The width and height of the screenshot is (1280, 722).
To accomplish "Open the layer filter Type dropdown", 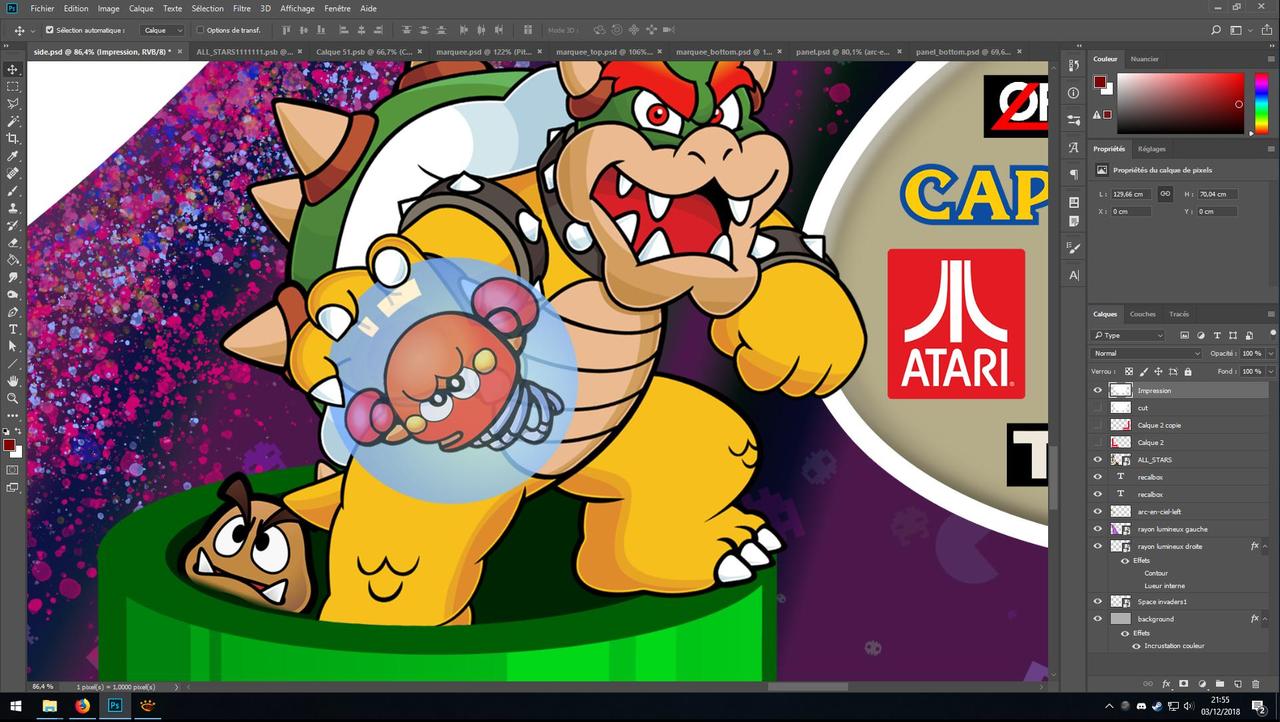I will (1129, 335).
